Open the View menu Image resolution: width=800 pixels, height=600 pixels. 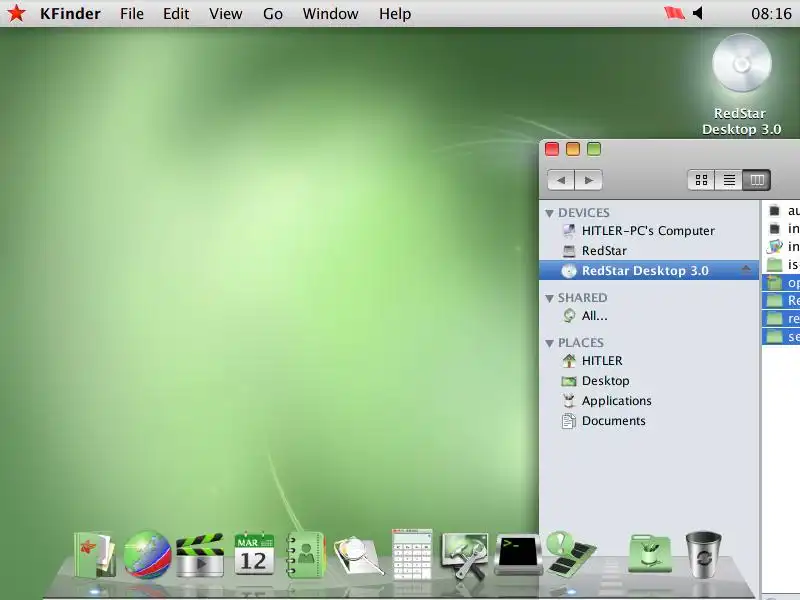(x=226, y=14)
